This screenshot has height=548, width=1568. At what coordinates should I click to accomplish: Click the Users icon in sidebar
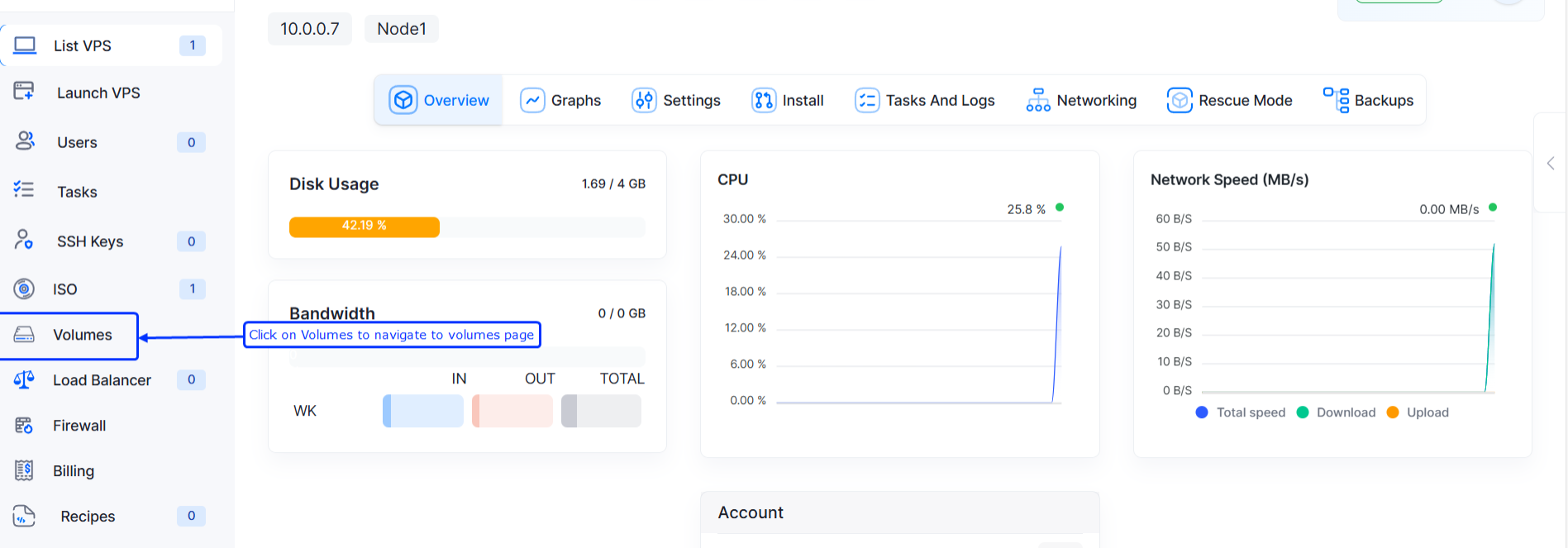pos(25,141)
